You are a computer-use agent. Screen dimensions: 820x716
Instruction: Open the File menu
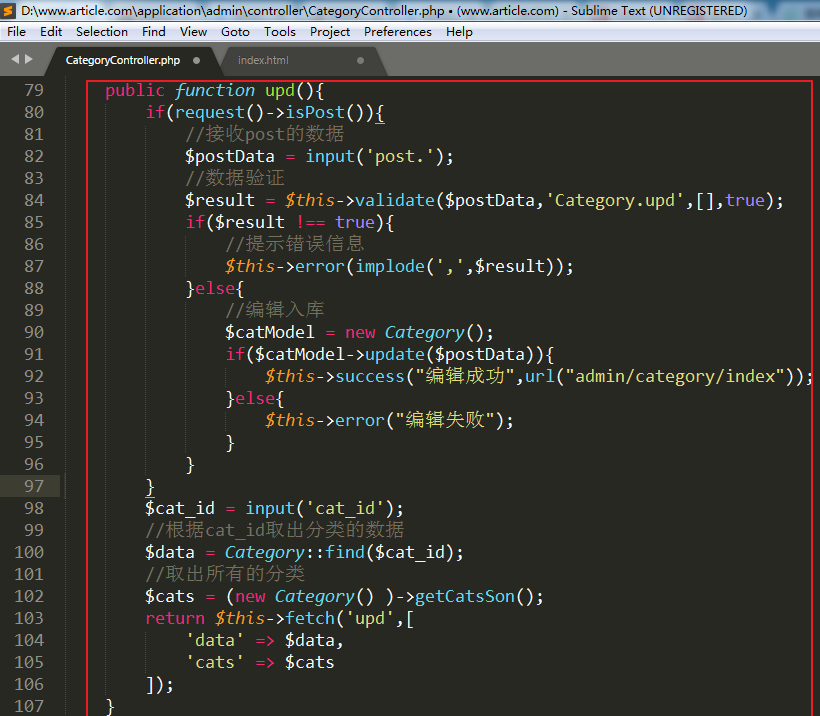tap(16, 32)
